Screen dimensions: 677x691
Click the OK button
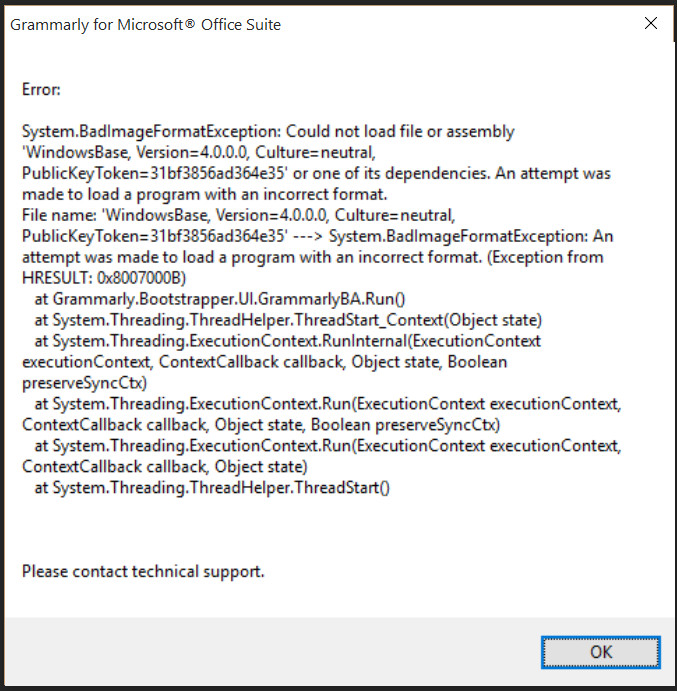601,652
